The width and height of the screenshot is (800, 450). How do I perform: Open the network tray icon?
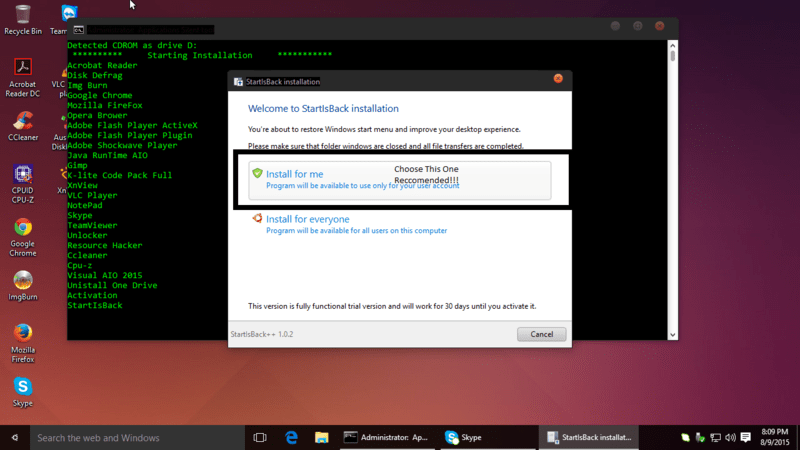pos(715,437)
